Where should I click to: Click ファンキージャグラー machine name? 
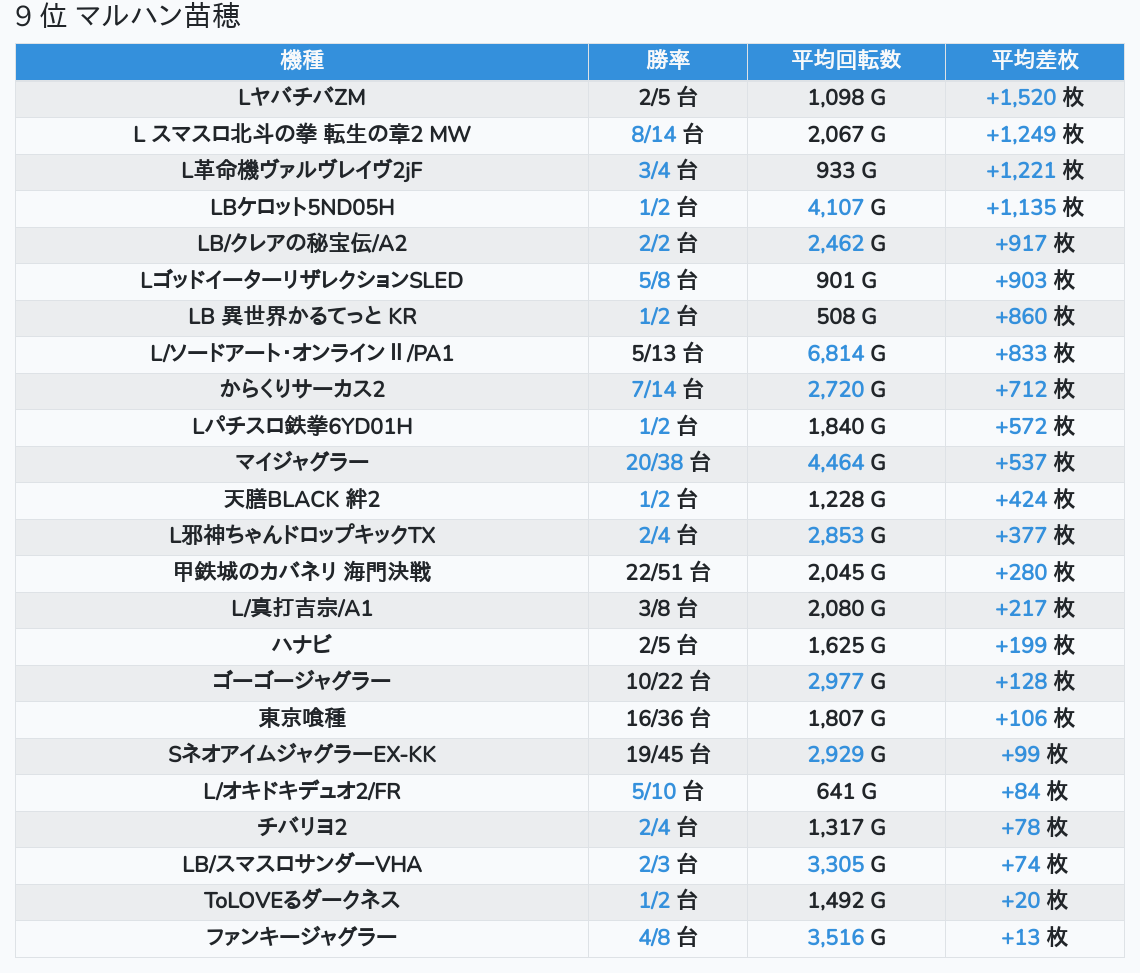pos(302,937)
